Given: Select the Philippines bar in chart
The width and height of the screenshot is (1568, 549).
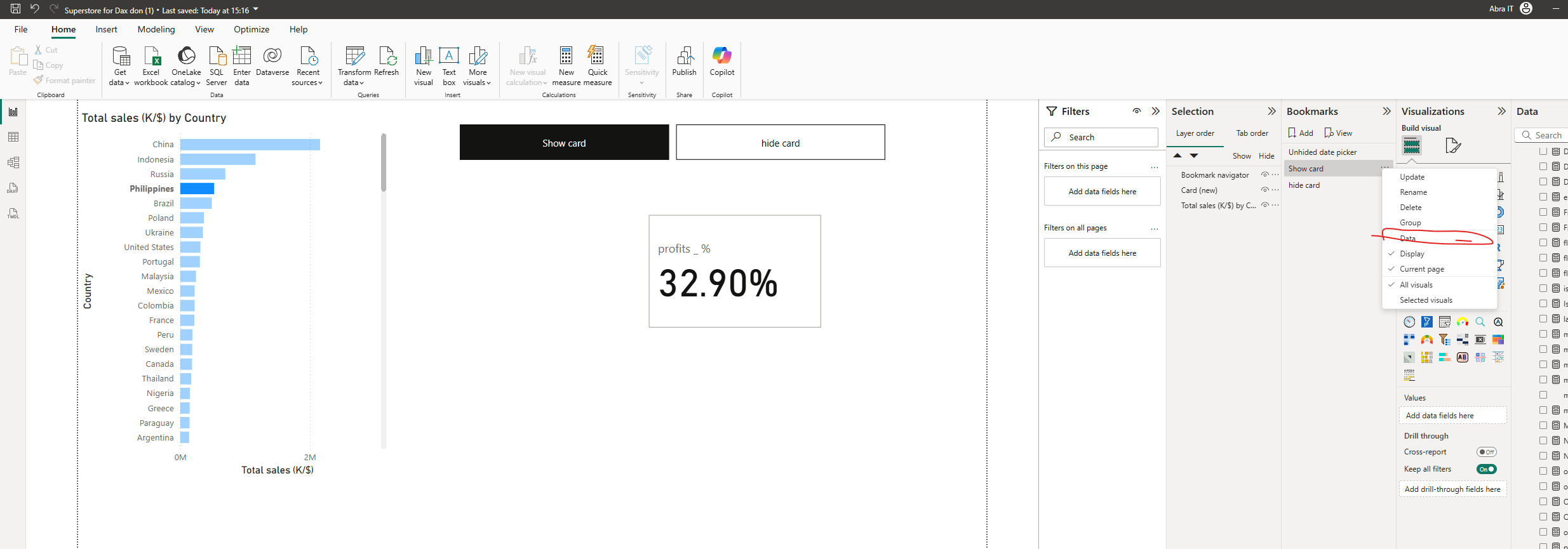Looking at the screenshot, I should point(197,189).
